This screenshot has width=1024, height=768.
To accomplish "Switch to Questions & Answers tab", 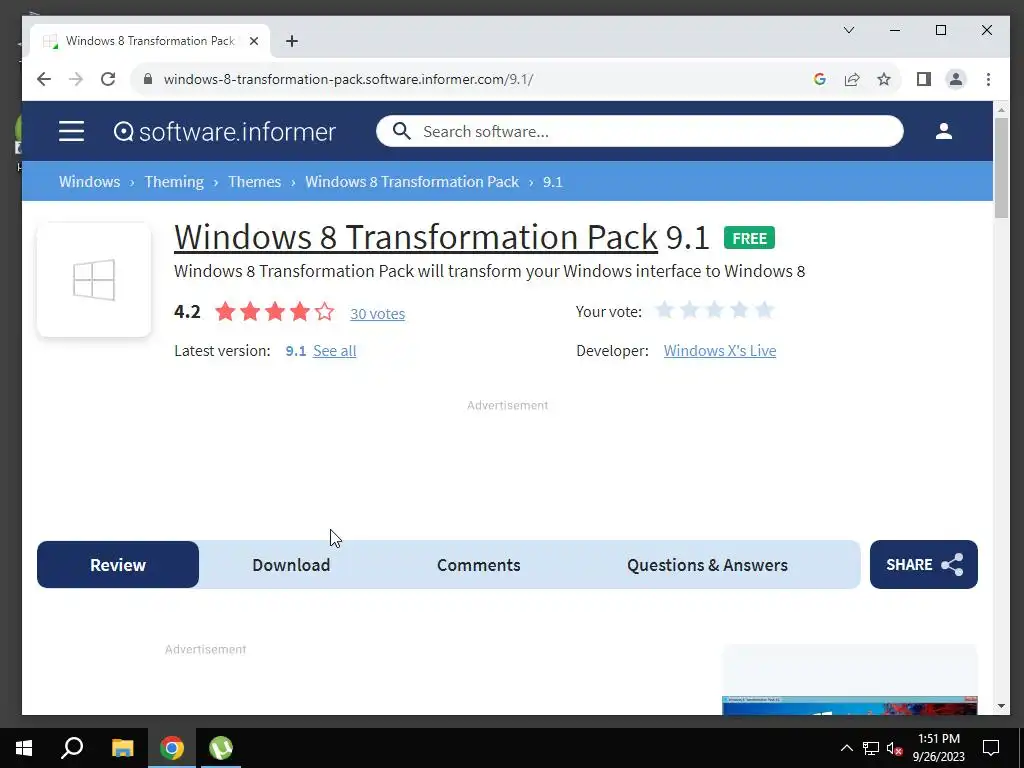I will coord(707,564).
